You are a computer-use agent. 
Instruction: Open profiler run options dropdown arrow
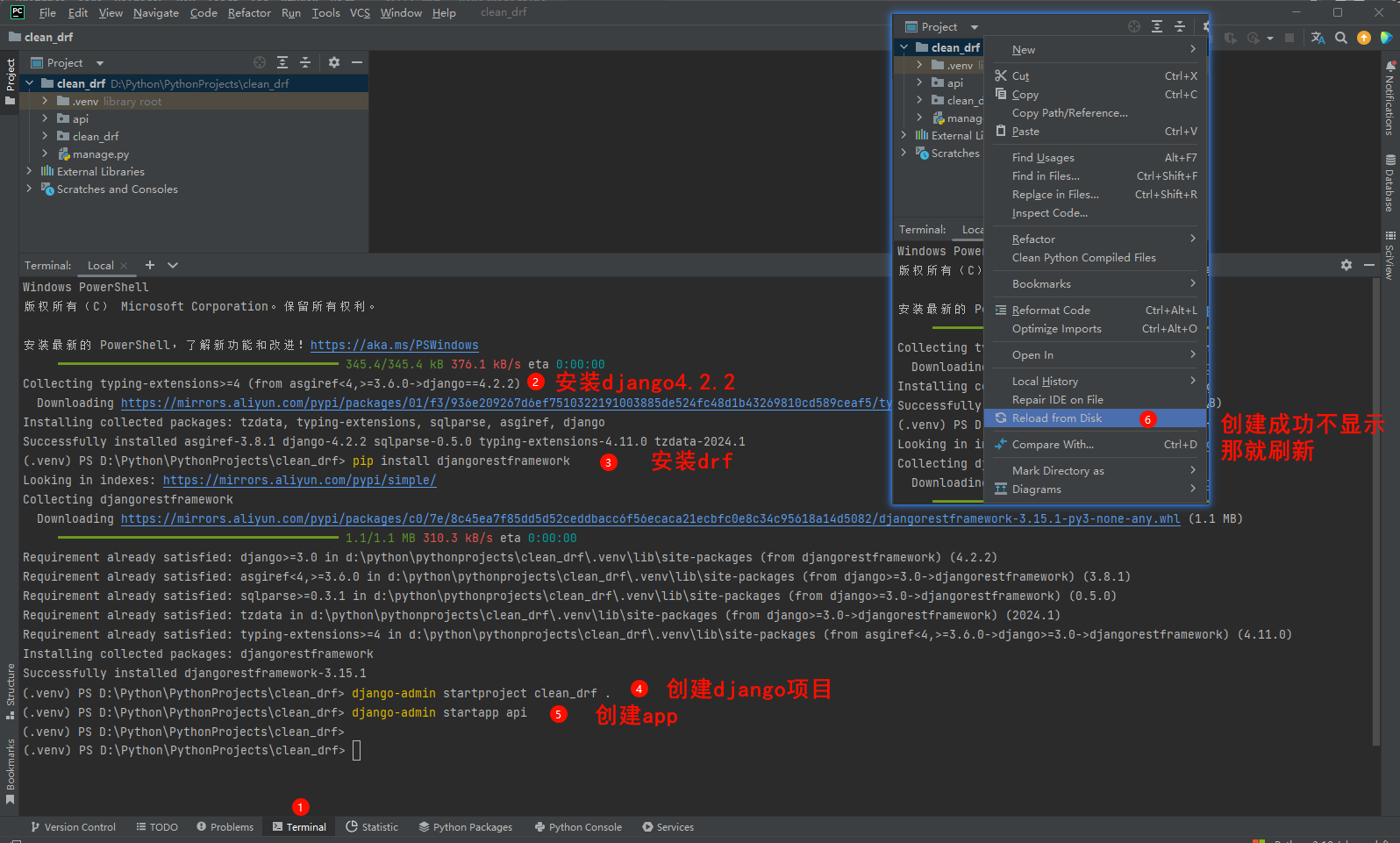point(1270,39)
